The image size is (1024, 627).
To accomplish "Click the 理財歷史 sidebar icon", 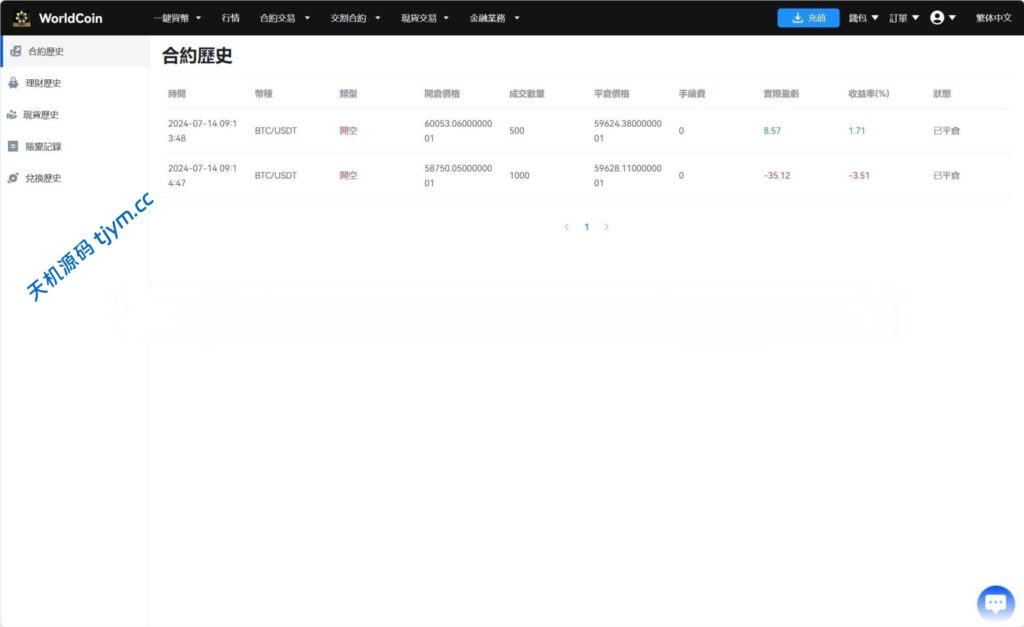I will 13,83.
